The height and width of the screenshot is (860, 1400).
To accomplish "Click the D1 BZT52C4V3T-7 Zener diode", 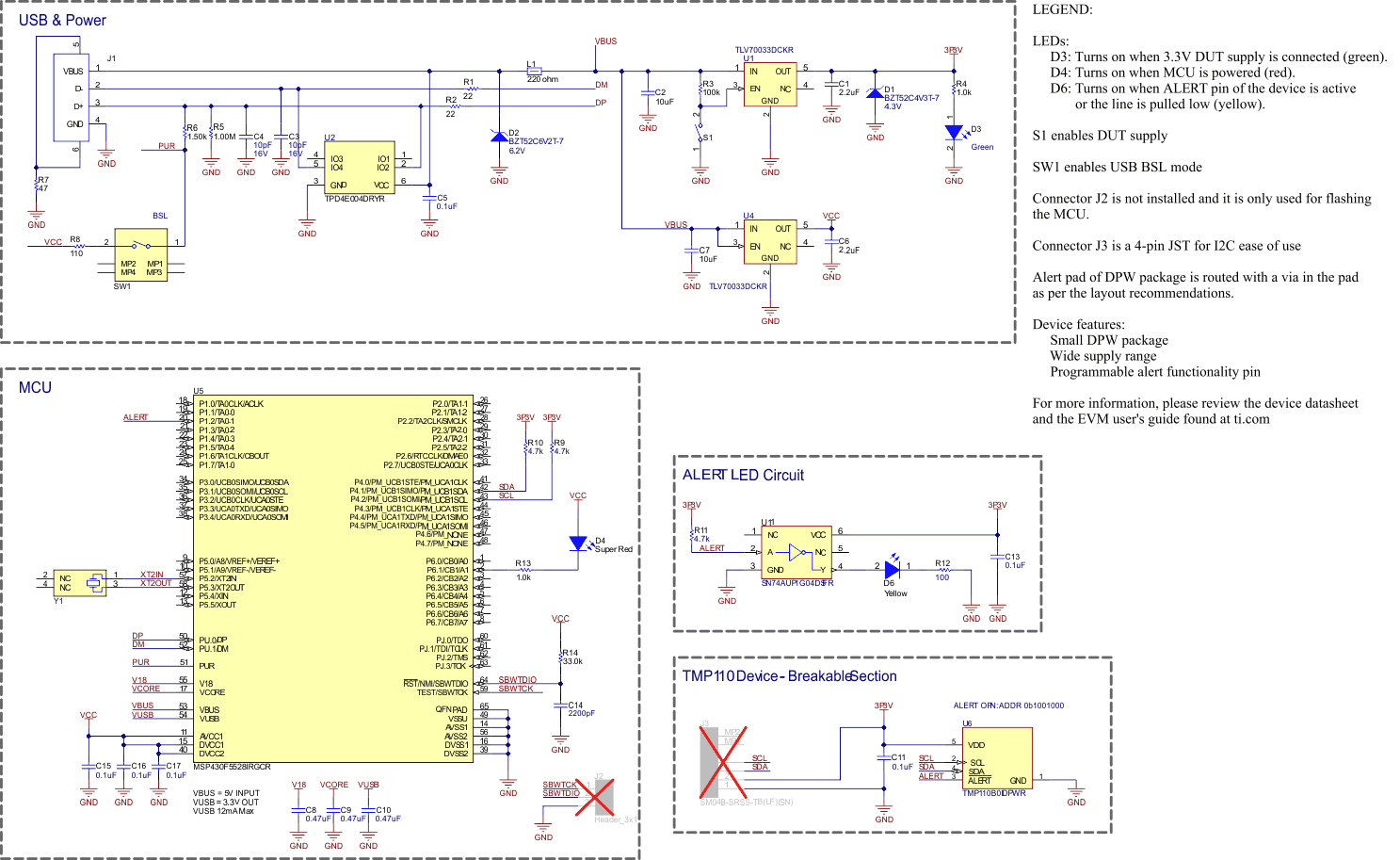I will point(876,93).
